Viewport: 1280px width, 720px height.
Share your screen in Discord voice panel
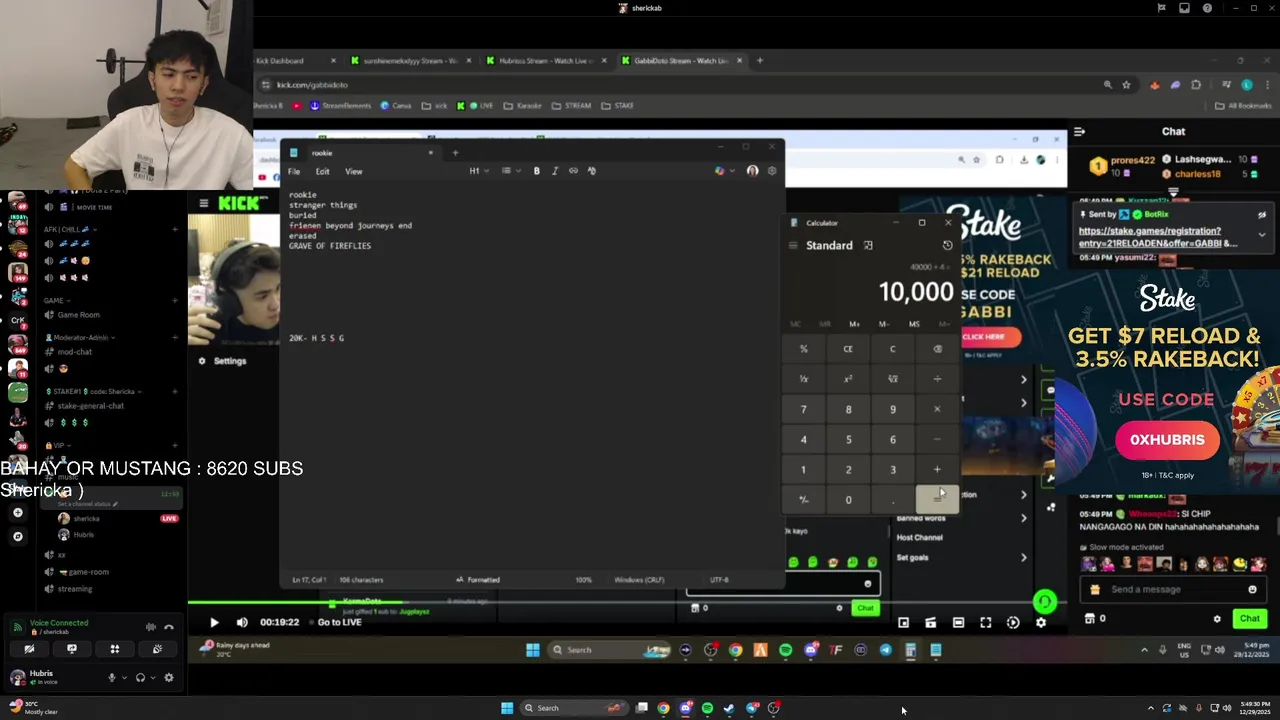tap(71, 649)
